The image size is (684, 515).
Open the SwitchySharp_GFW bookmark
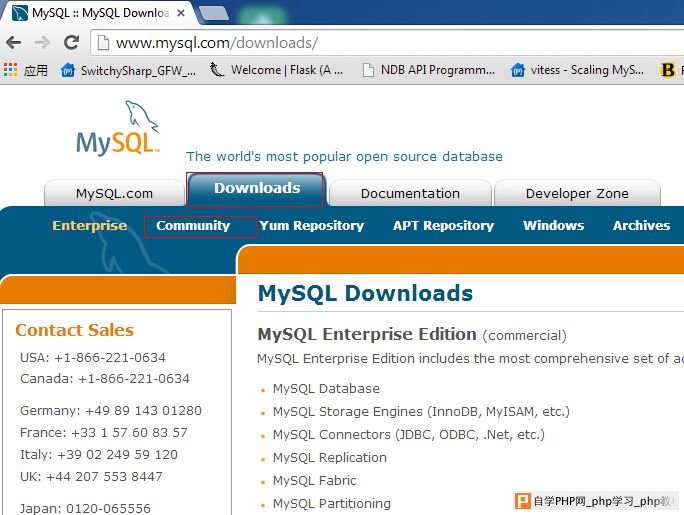point(128,70)
